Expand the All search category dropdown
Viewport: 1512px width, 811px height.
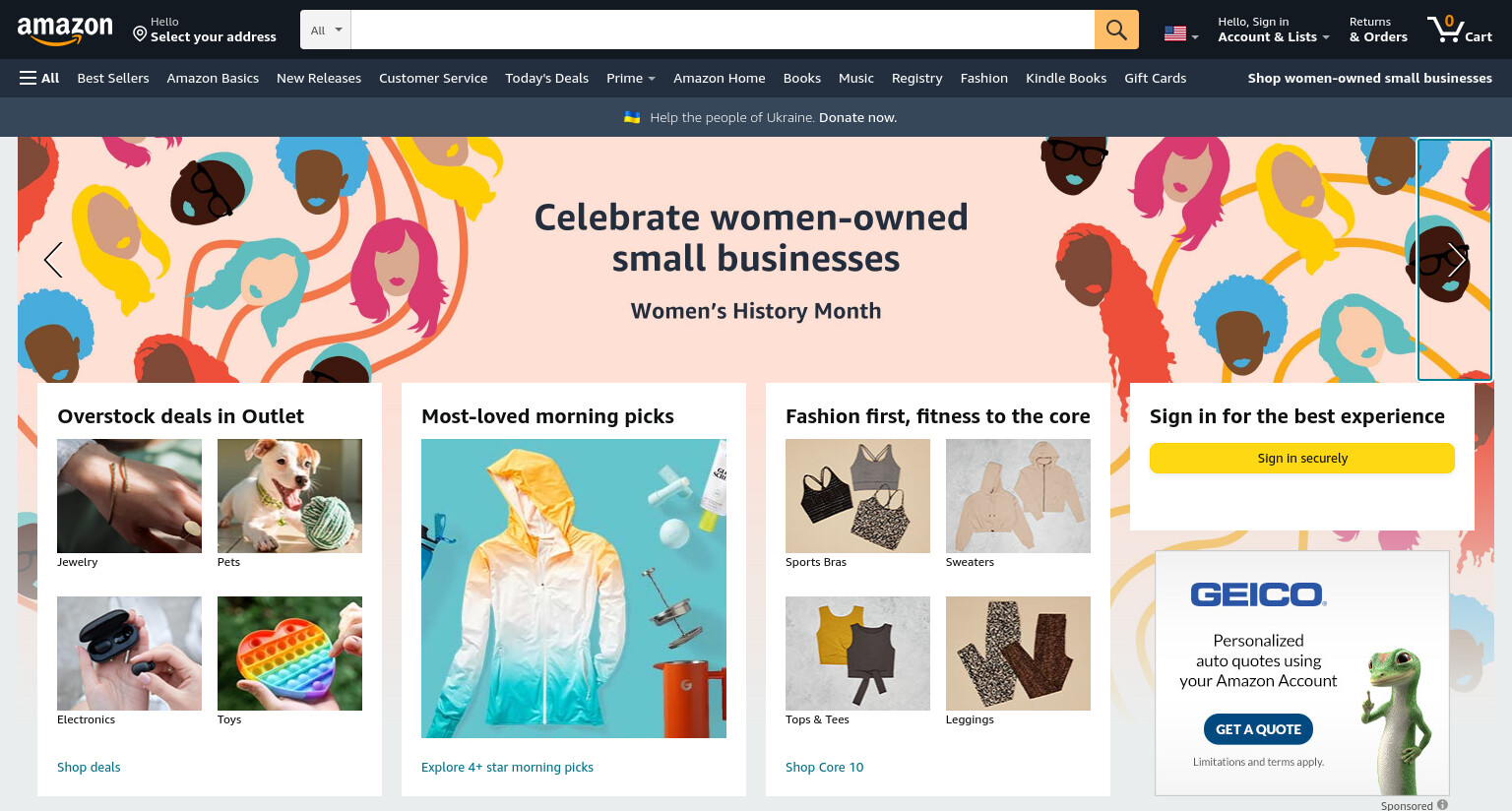(x=326, y=30)
